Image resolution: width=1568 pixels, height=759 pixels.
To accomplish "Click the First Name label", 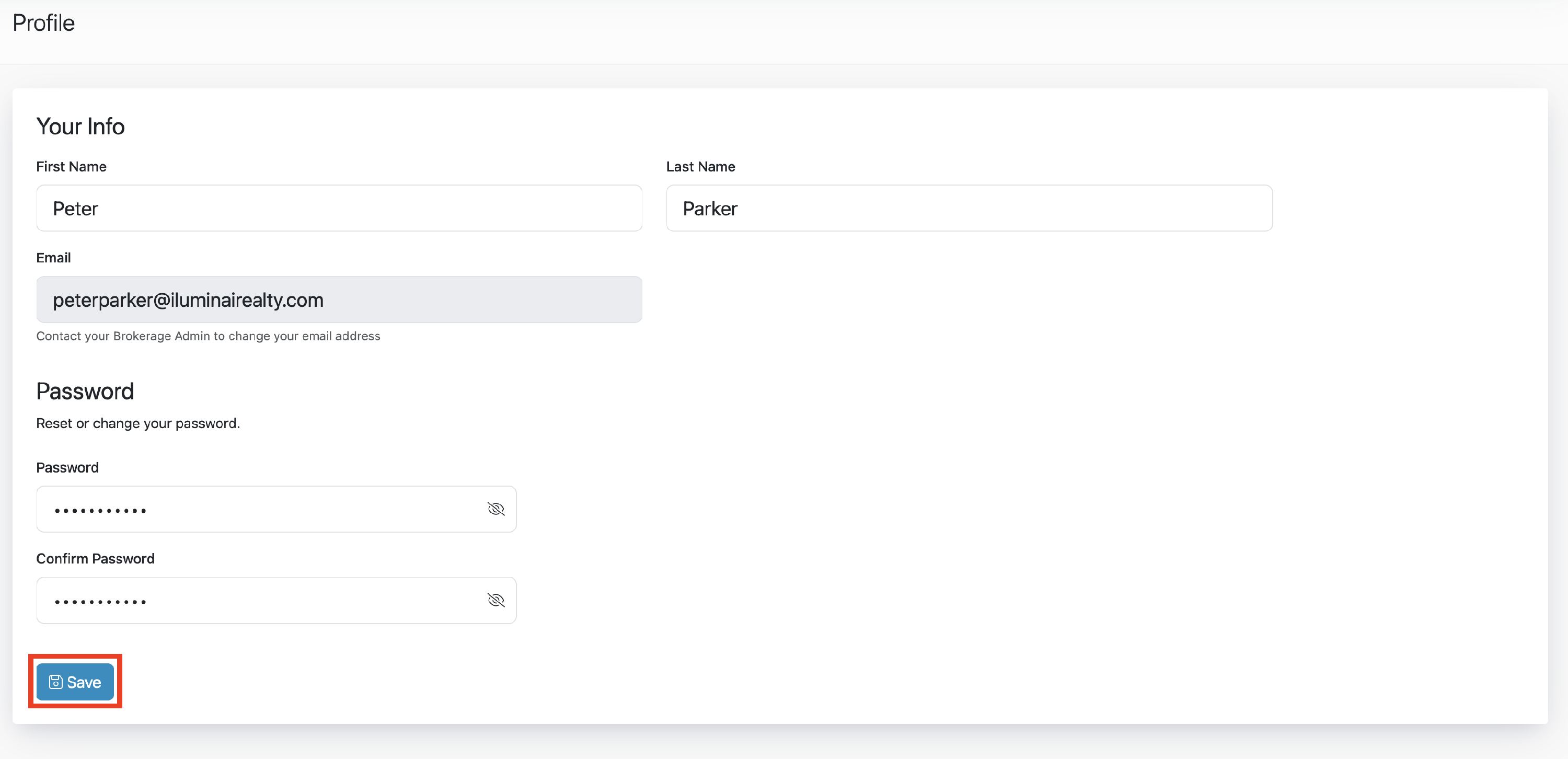I will 71,167.
